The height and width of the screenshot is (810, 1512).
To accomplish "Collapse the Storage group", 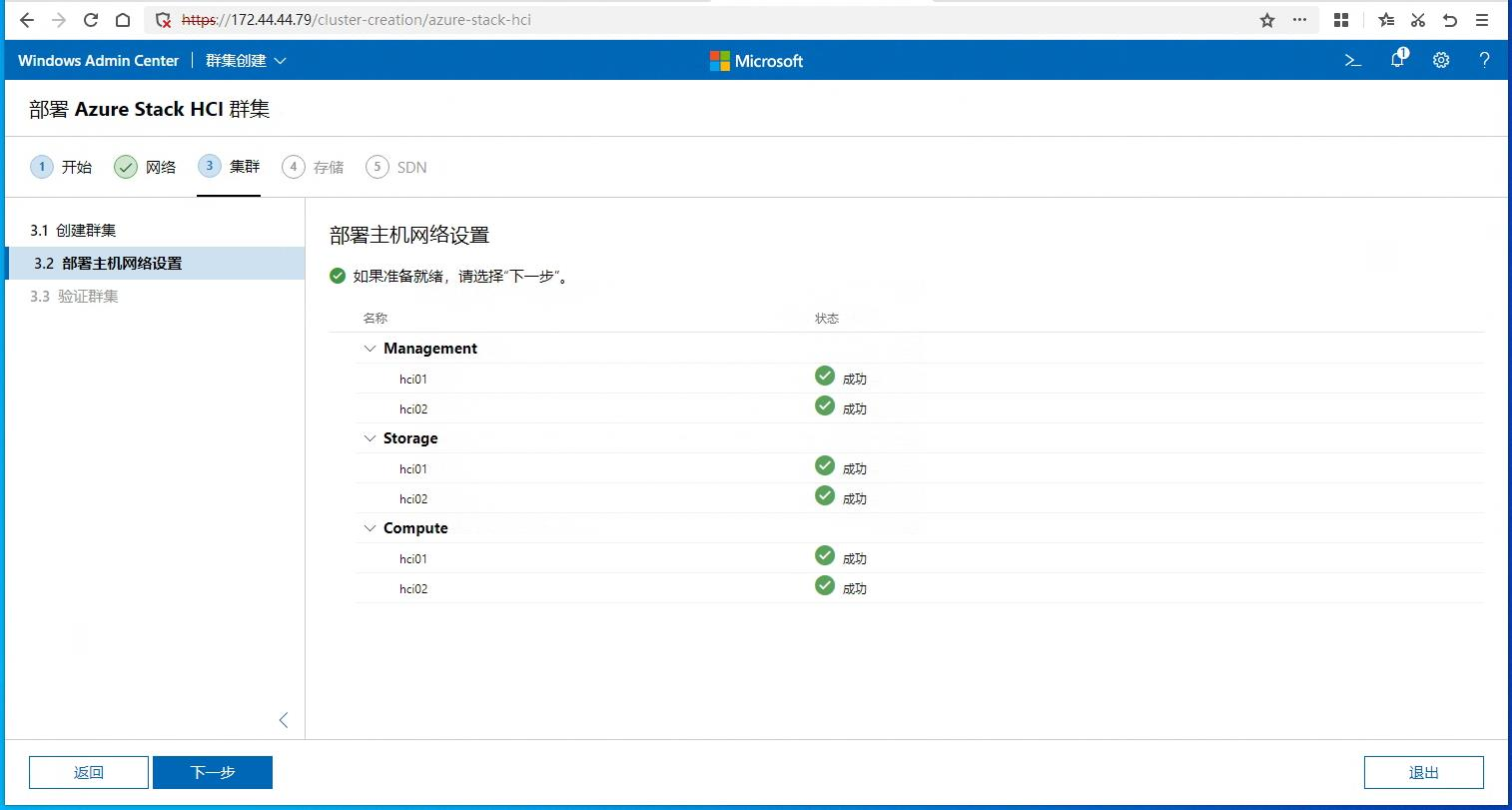I will pyautogui.click(x=370, y=438).
